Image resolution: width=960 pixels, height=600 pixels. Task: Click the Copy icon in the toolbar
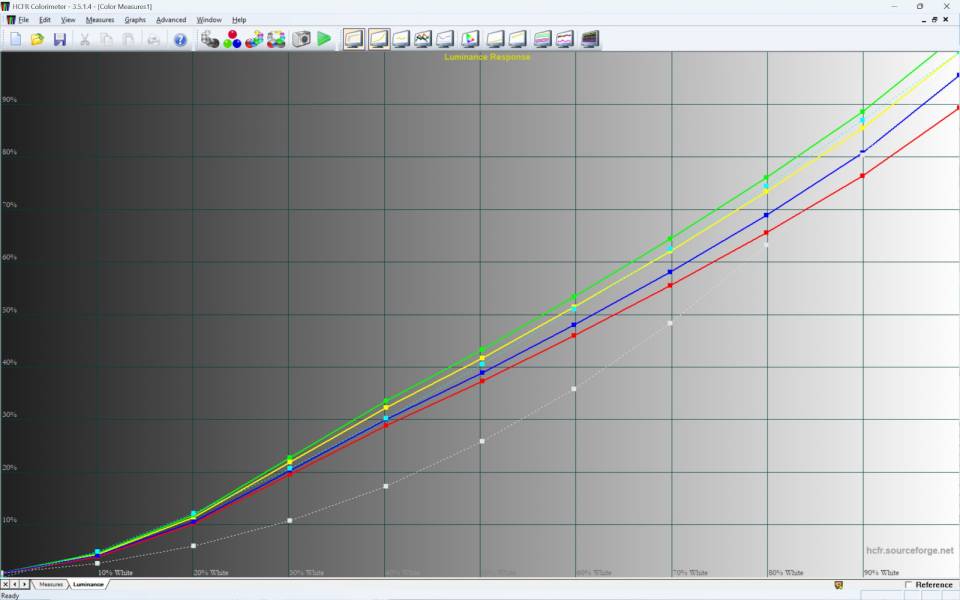click(x=107, y=39)
